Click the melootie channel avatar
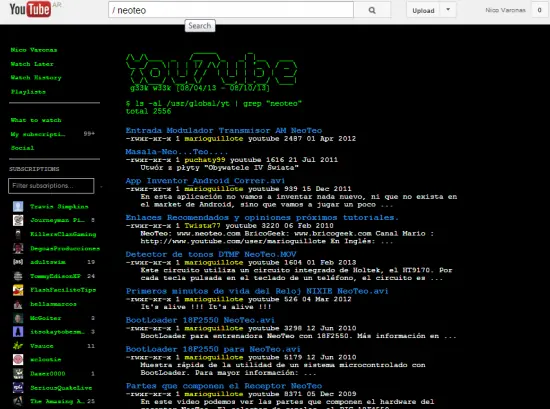Viewport: 550px width, 409px height. tap(18, 360)
